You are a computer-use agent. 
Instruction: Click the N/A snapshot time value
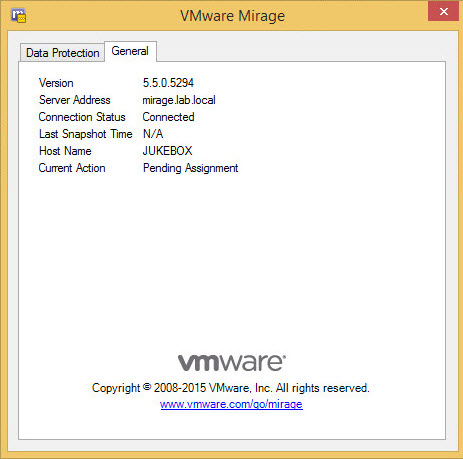pos(153,134)
